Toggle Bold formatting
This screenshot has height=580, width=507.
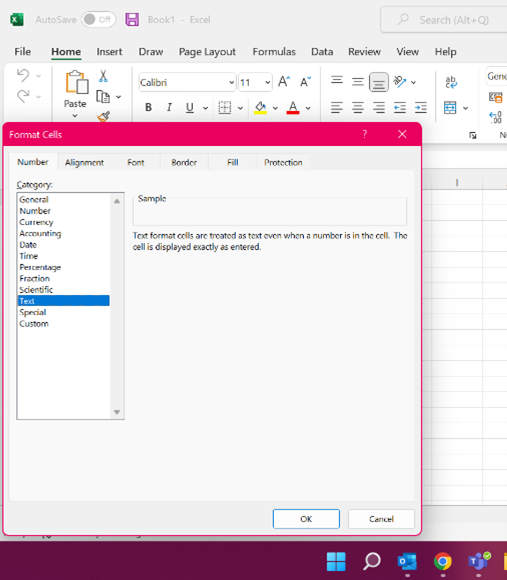148,108
